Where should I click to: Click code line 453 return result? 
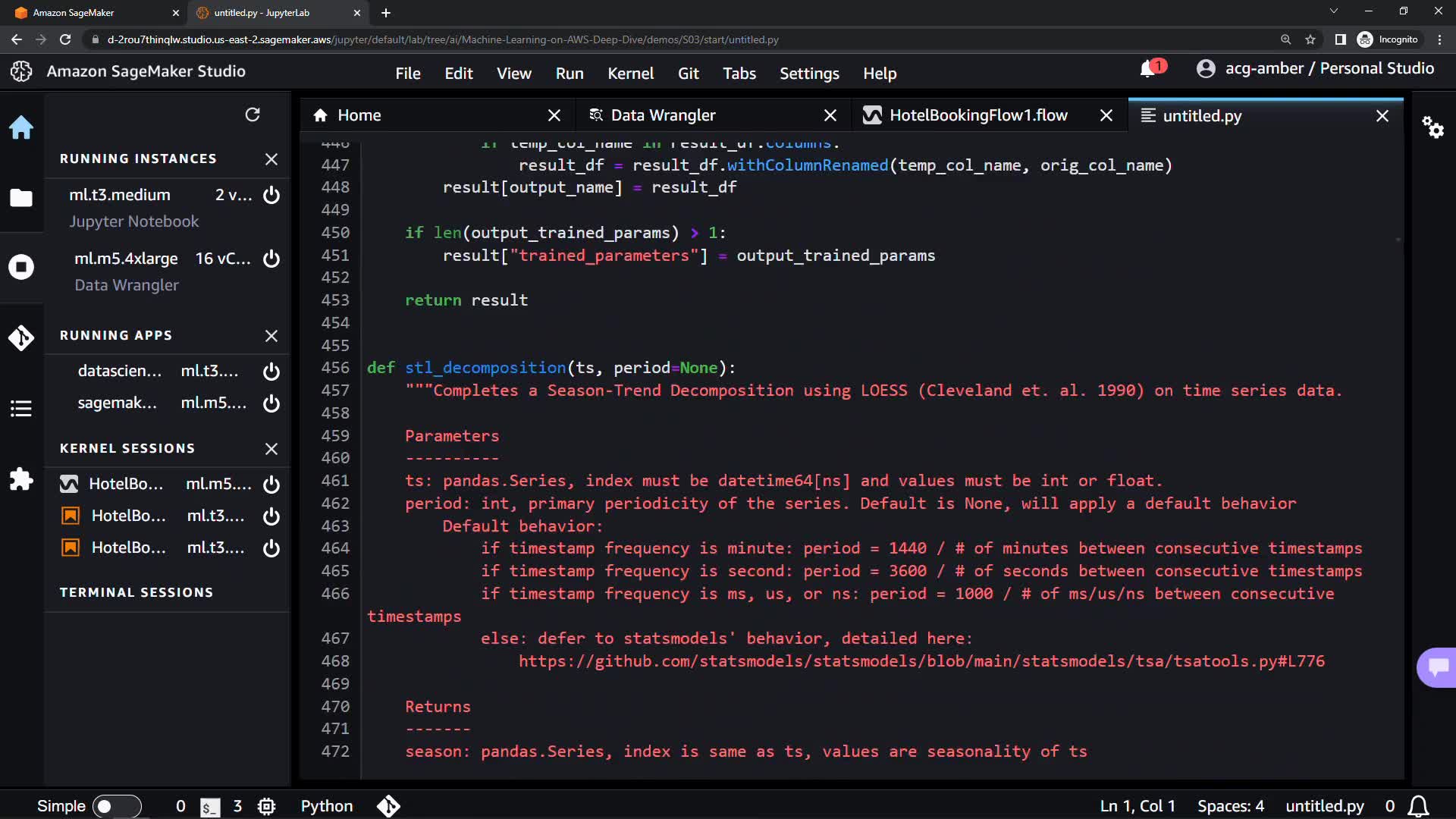click(466, 300)
